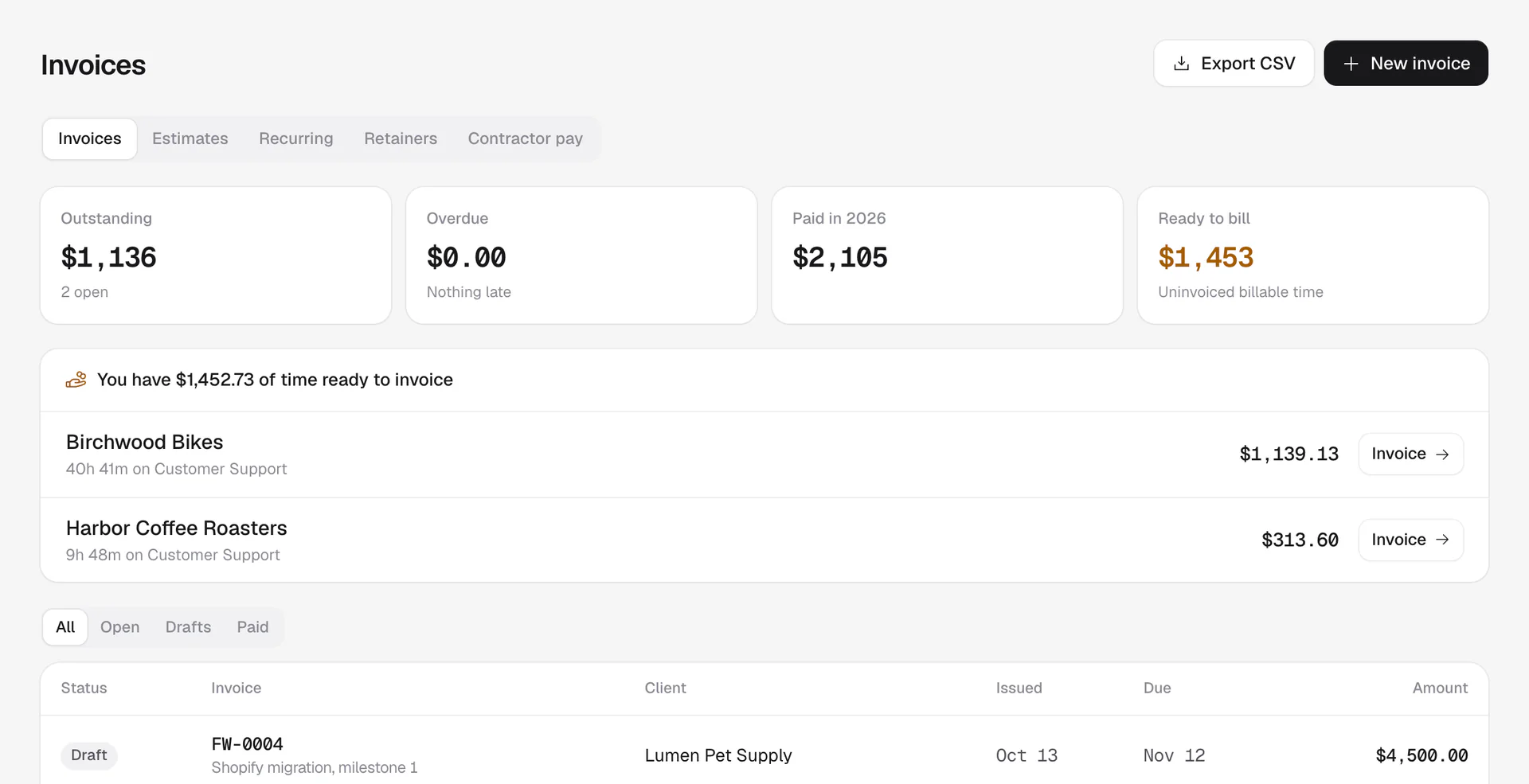
Task: Click the Draft status badge on FW-0004
Action: tap(89, 755)
